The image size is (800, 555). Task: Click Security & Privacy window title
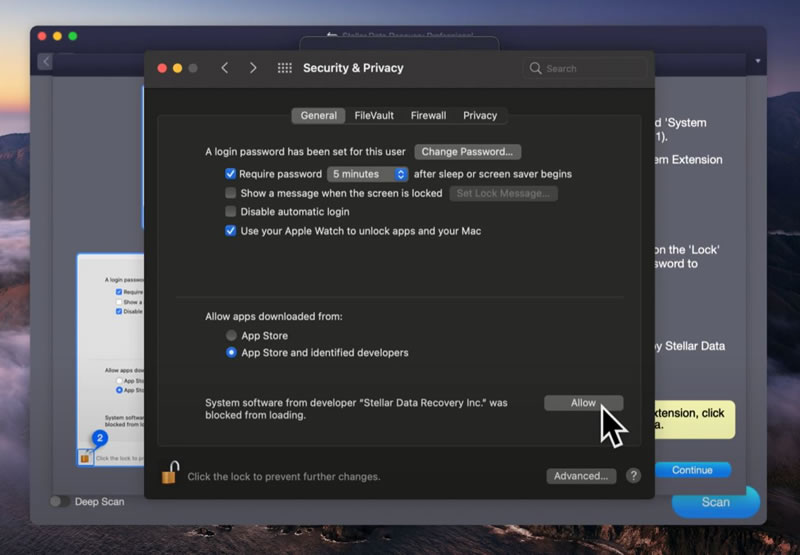[x=353, y=68]
